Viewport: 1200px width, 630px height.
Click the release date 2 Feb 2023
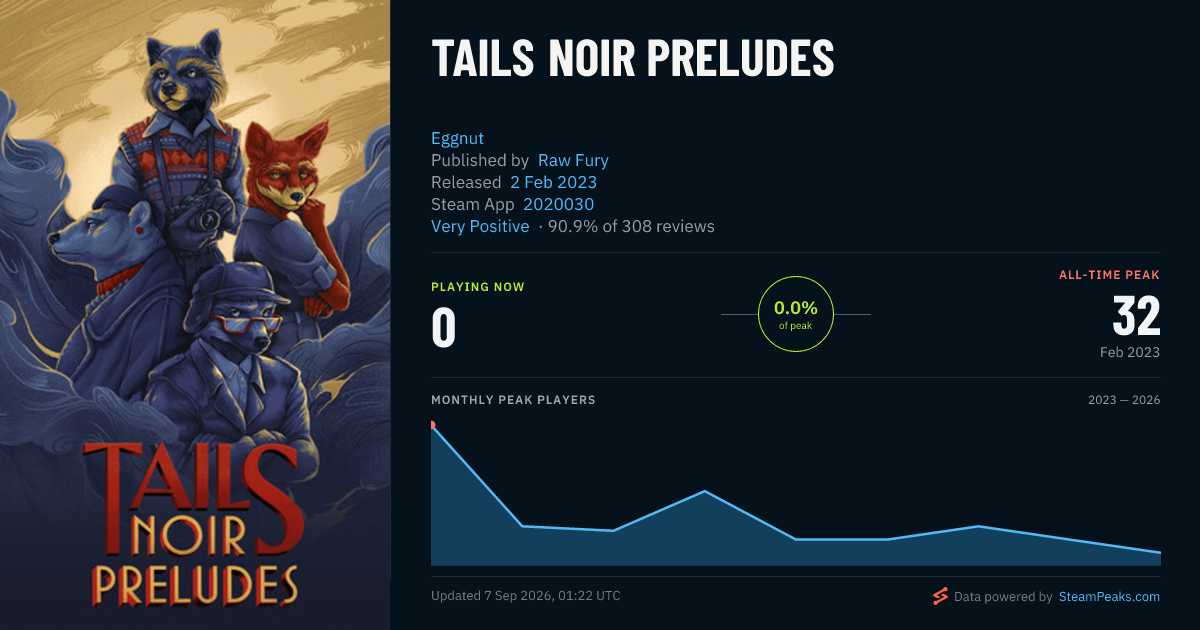coord(553,182)
